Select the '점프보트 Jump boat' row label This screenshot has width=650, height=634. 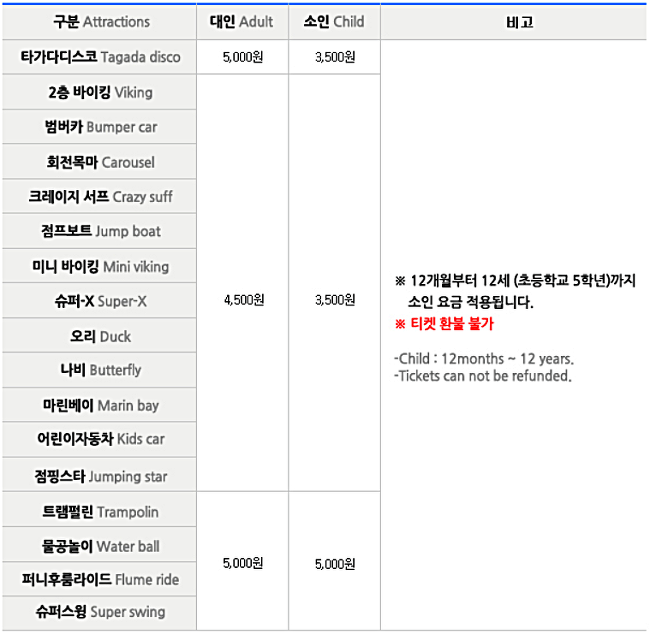pyautogui.click(x=101, y=231)
